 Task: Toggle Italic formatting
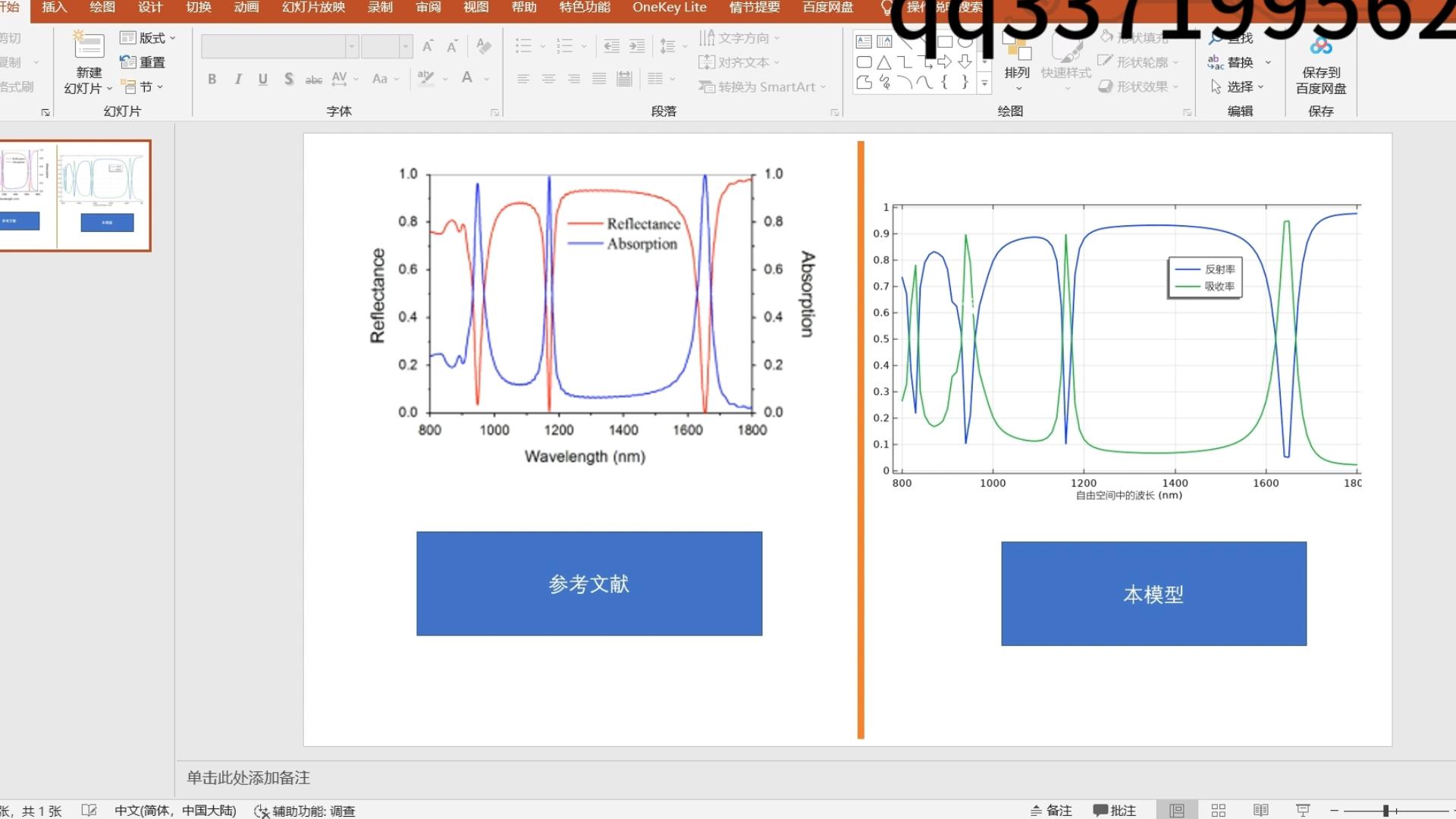238,79
